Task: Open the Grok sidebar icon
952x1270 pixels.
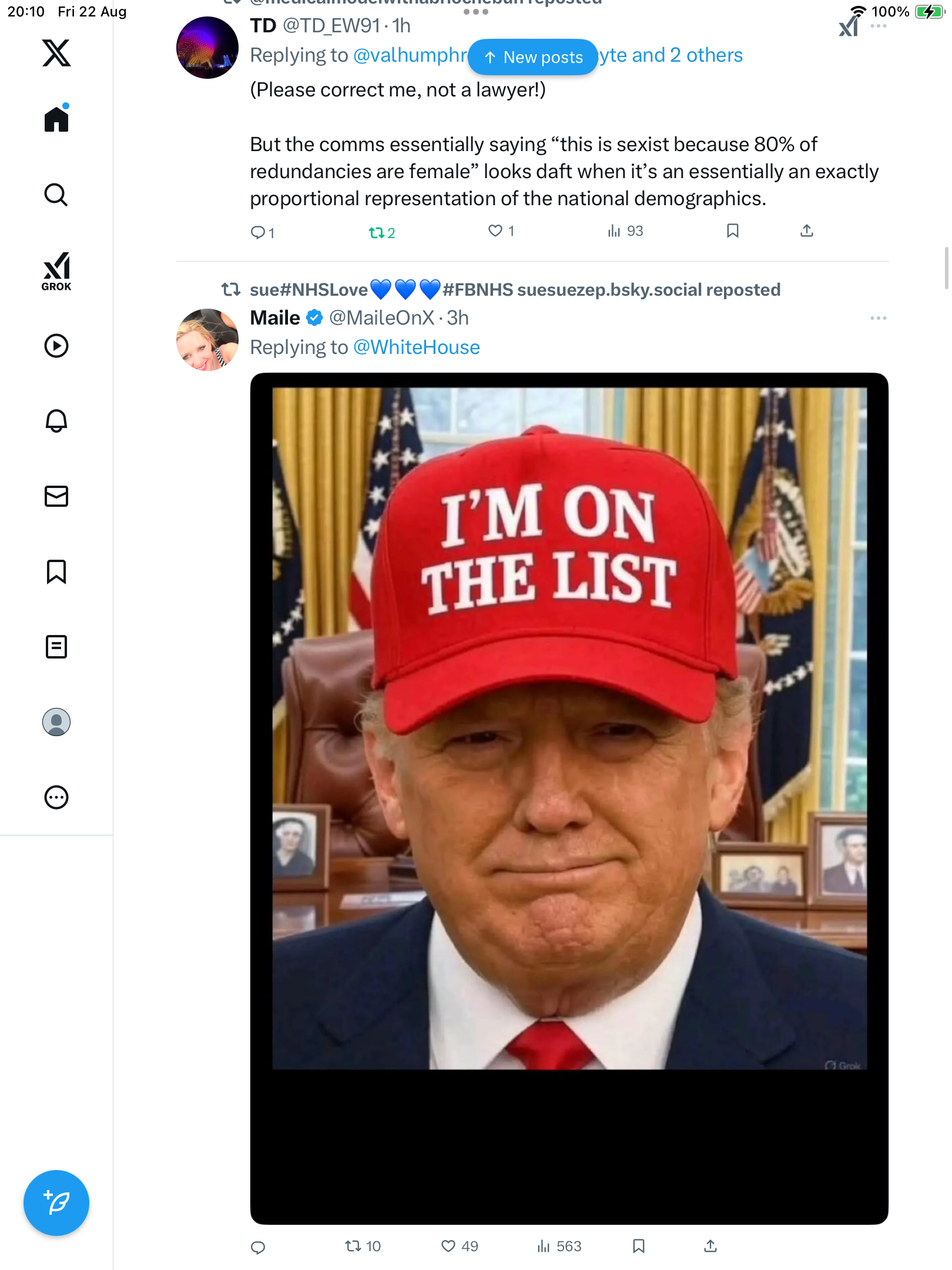Action: 56,271
